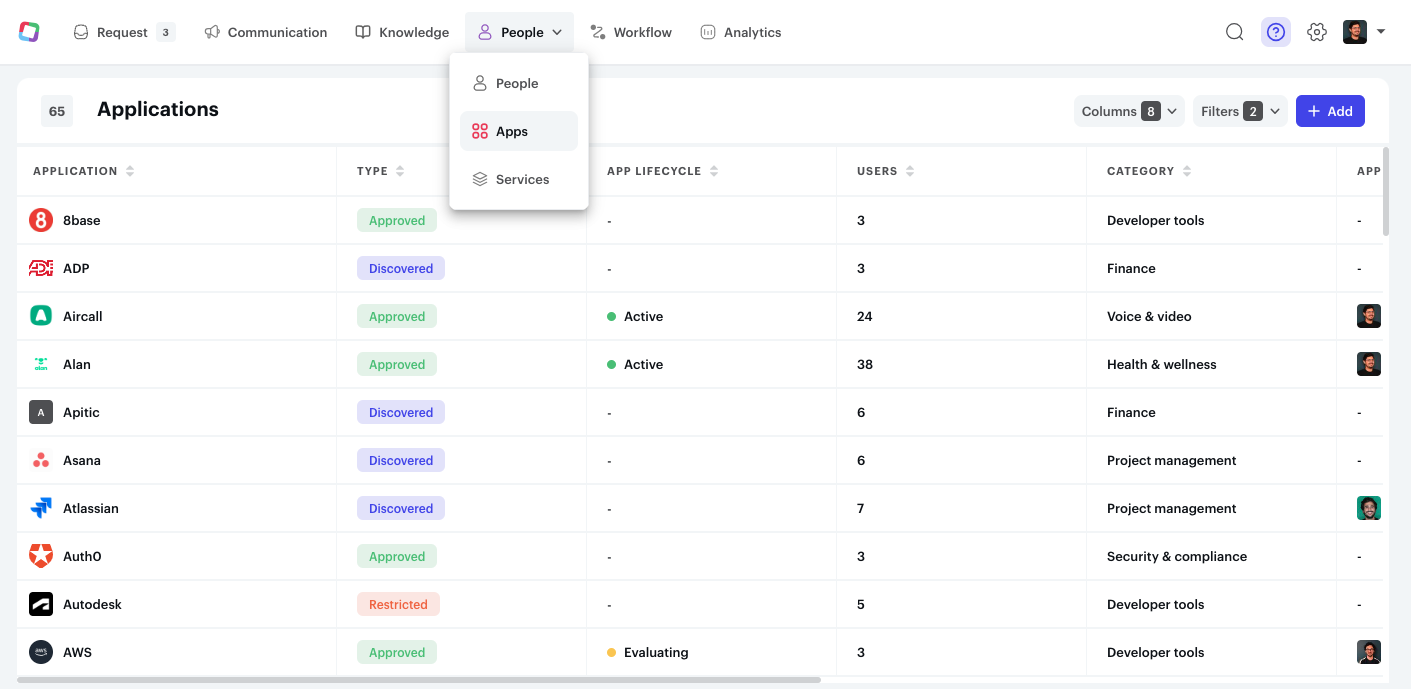Collapse the People navigation dropdown
The image size is (1411, 689).
[x=519, y=31]
